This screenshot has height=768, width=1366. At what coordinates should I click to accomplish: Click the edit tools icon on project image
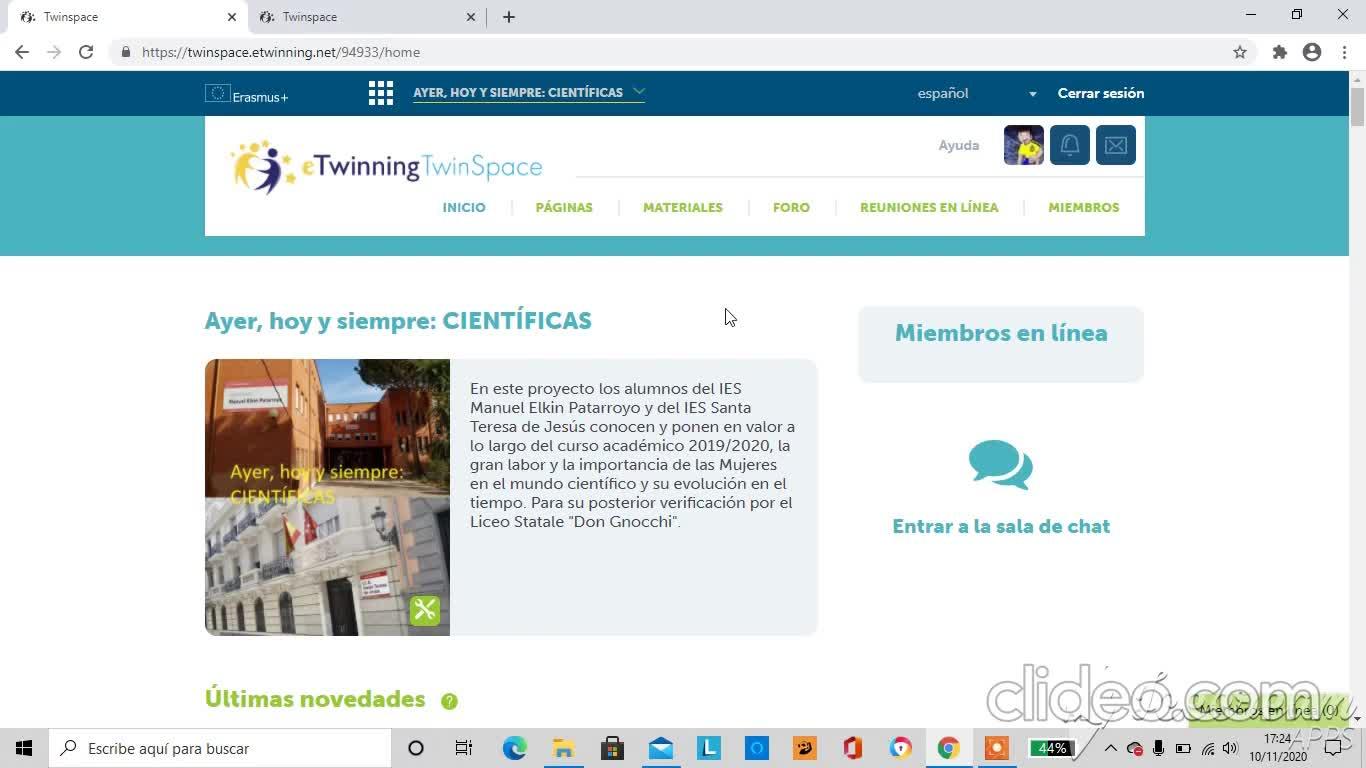click(425, 610)
